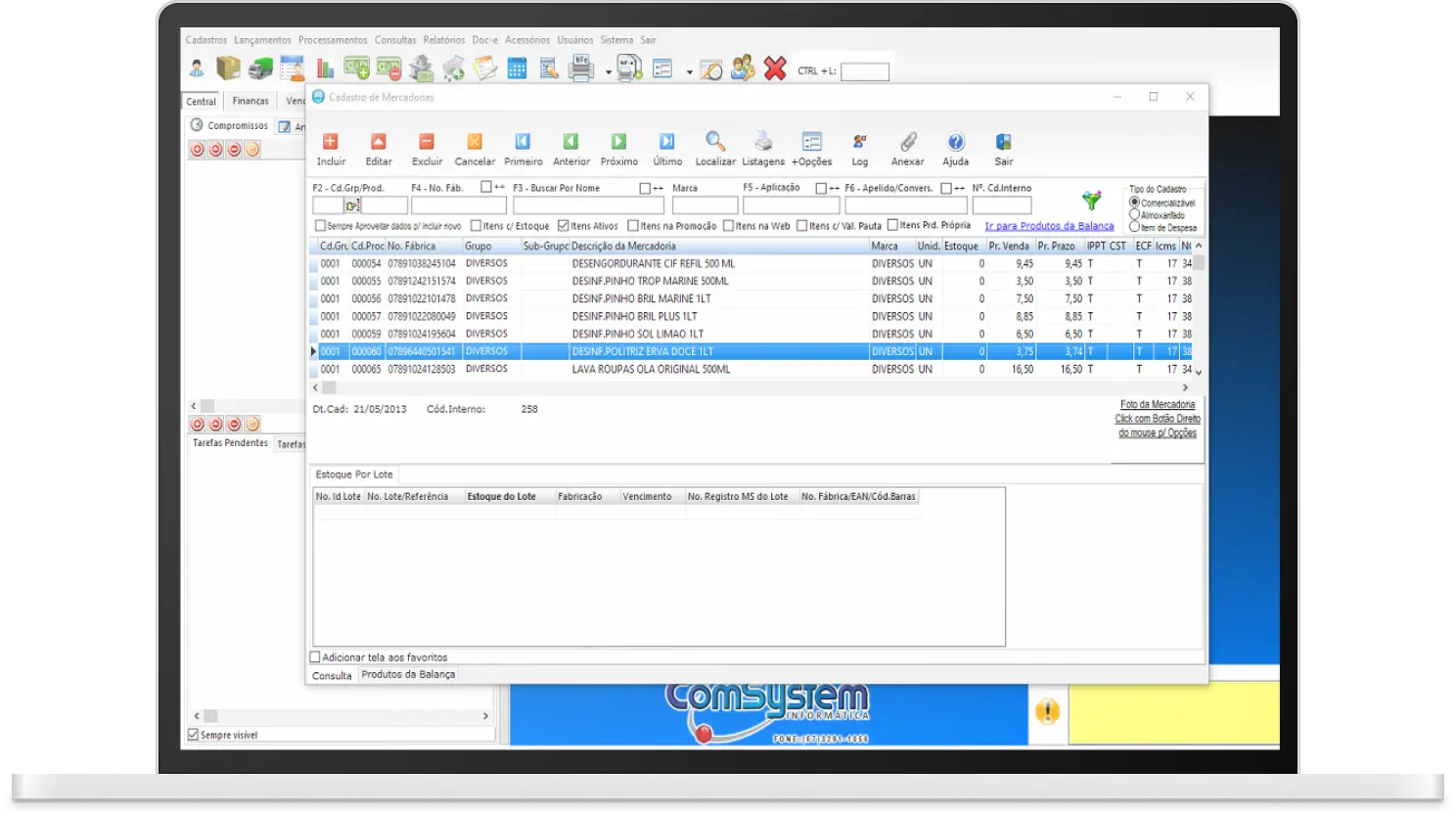Screen dimensions: 1456x813
Task: Open the Lançamentos menu
Action: (x=262, y=40)
